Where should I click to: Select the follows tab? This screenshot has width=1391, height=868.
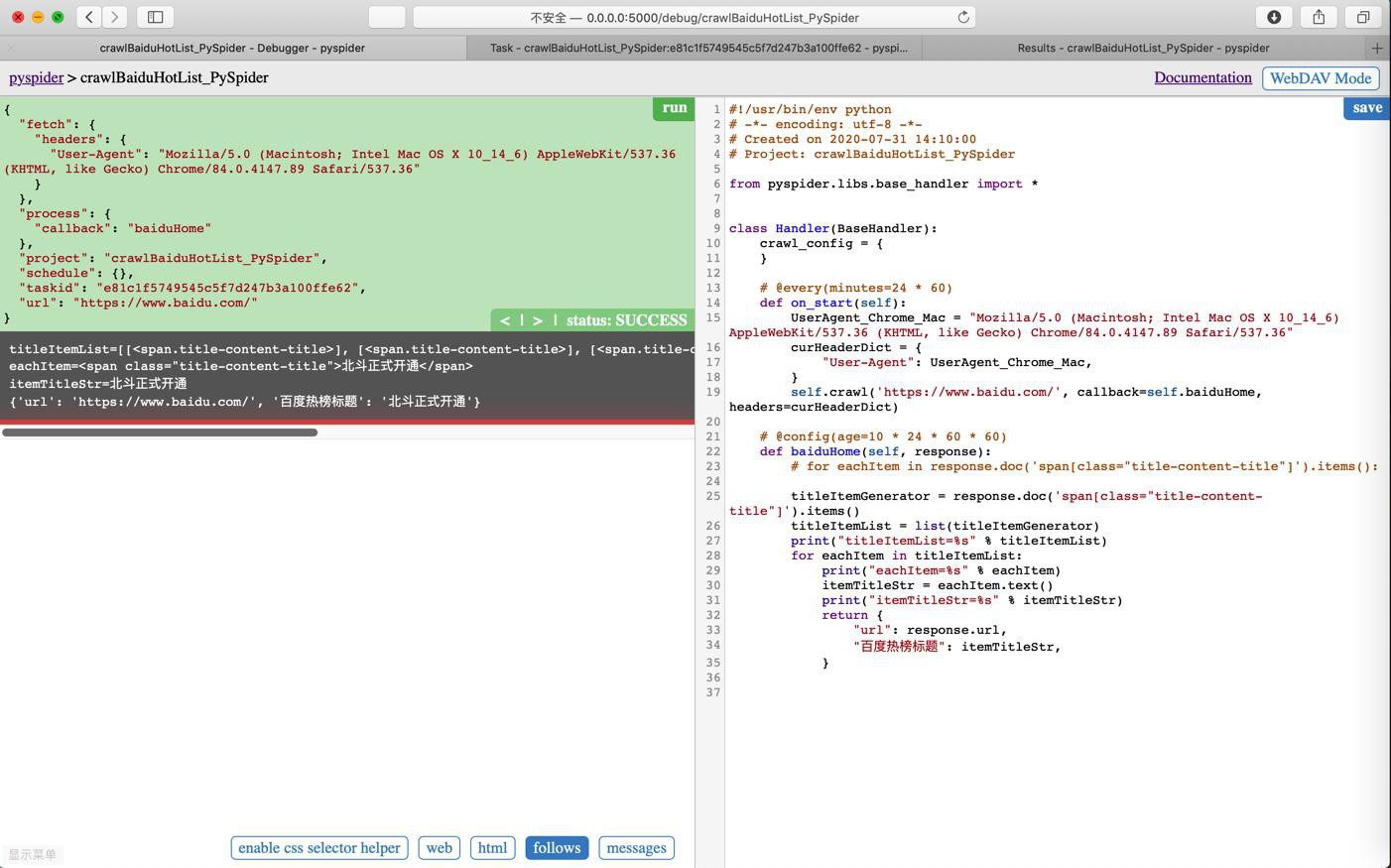pyautogui.click(x=557, y=848)
